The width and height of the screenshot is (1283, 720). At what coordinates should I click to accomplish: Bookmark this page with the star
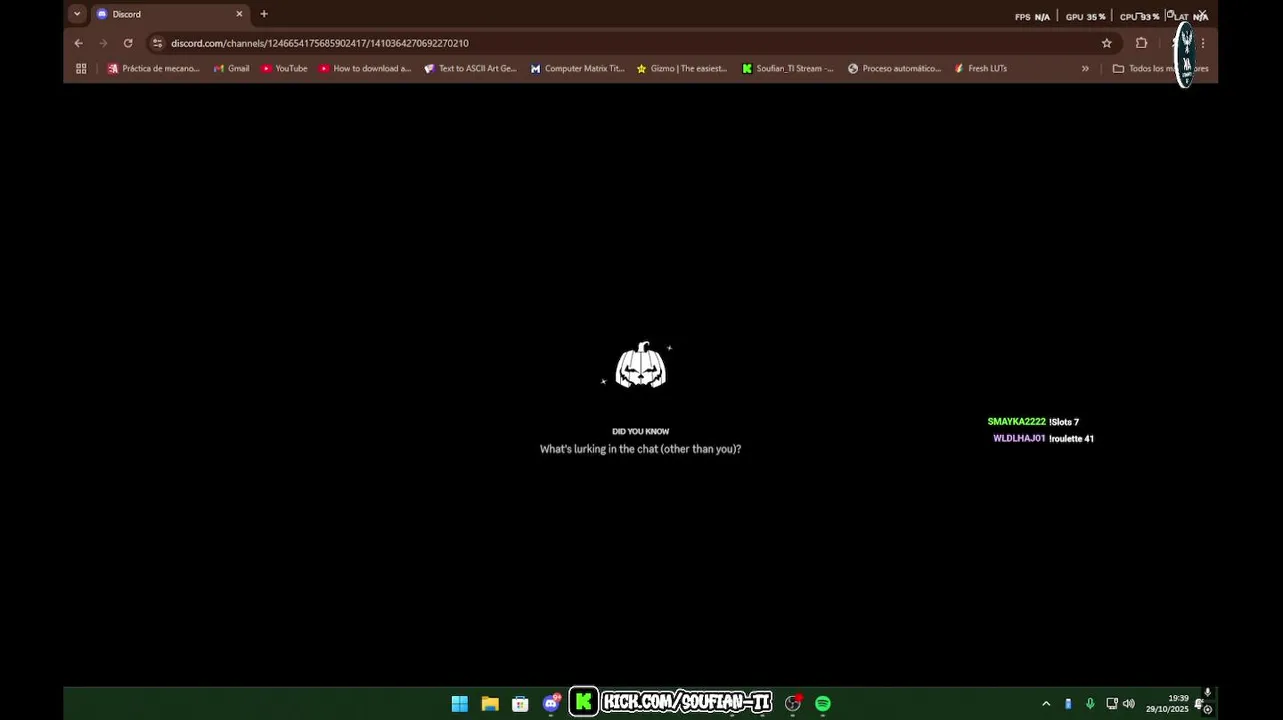(x=1106, y=43)
